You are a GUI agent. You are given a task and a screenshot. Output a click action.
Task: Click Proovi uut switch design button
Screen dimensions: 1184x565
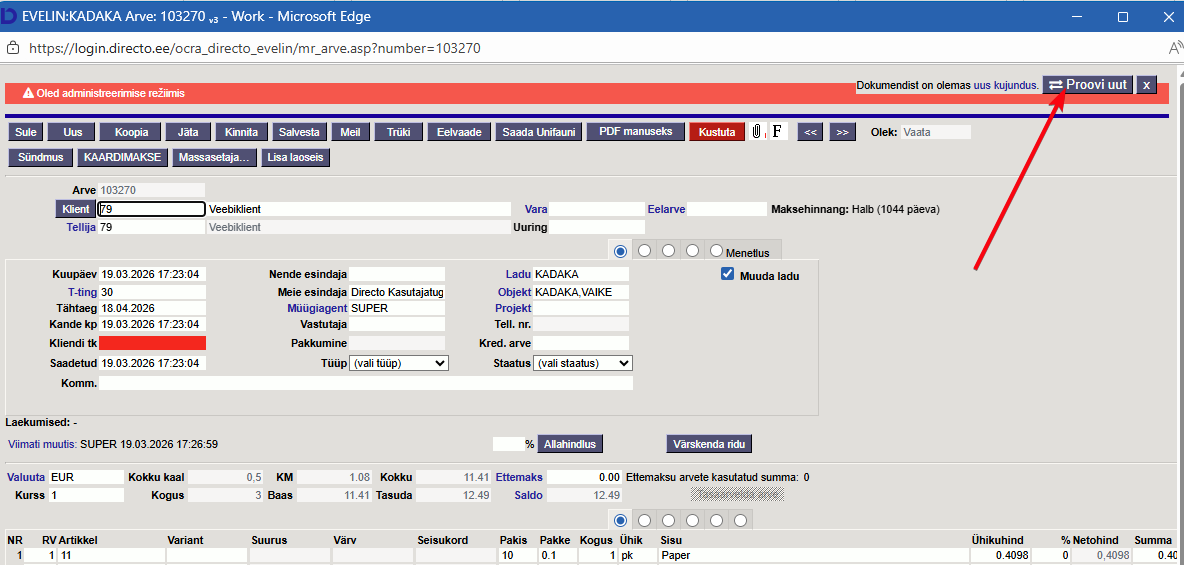(x=1088, y=85)
